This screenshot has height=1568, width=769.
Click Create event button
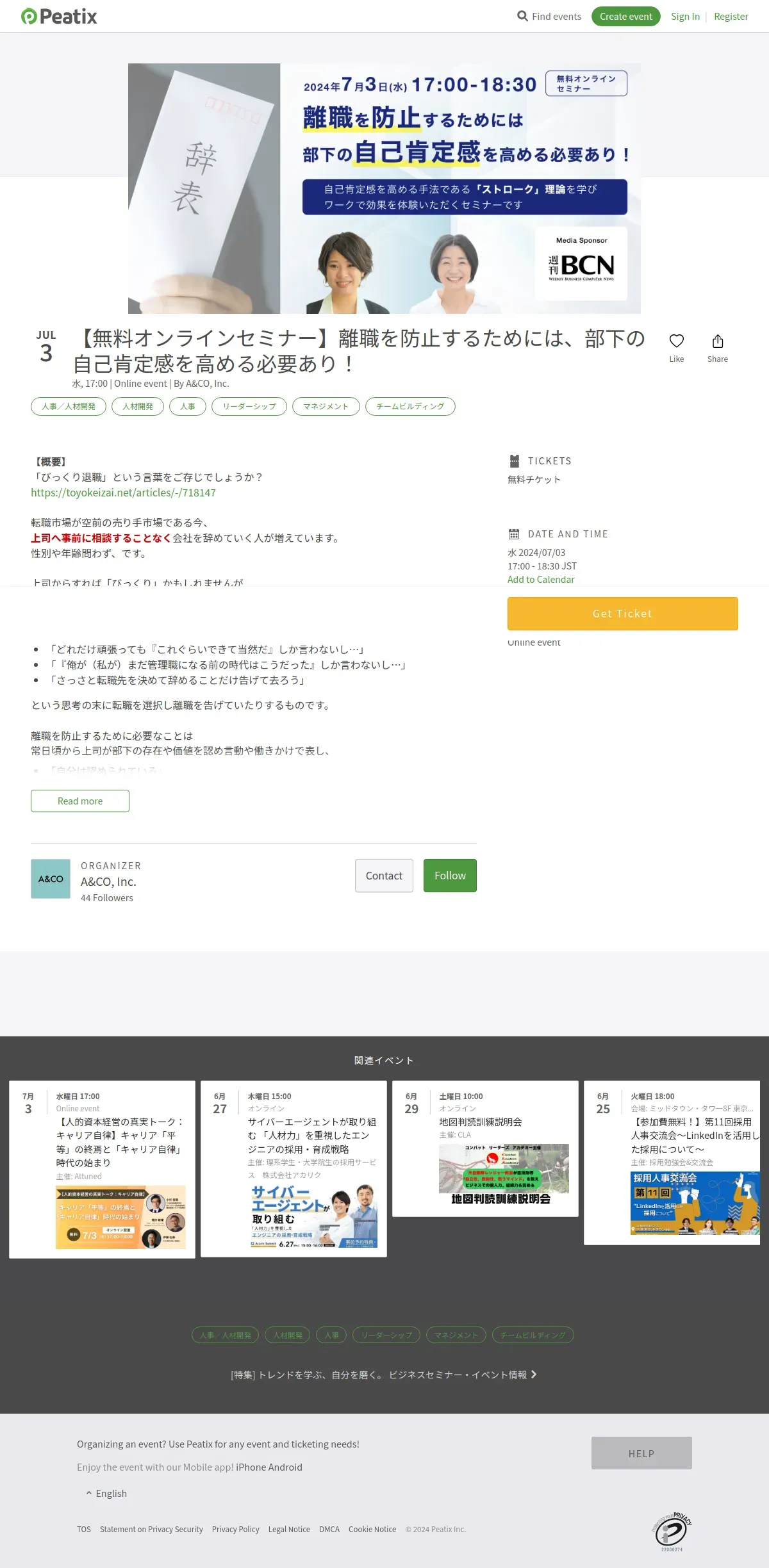(x=626, y=16)
